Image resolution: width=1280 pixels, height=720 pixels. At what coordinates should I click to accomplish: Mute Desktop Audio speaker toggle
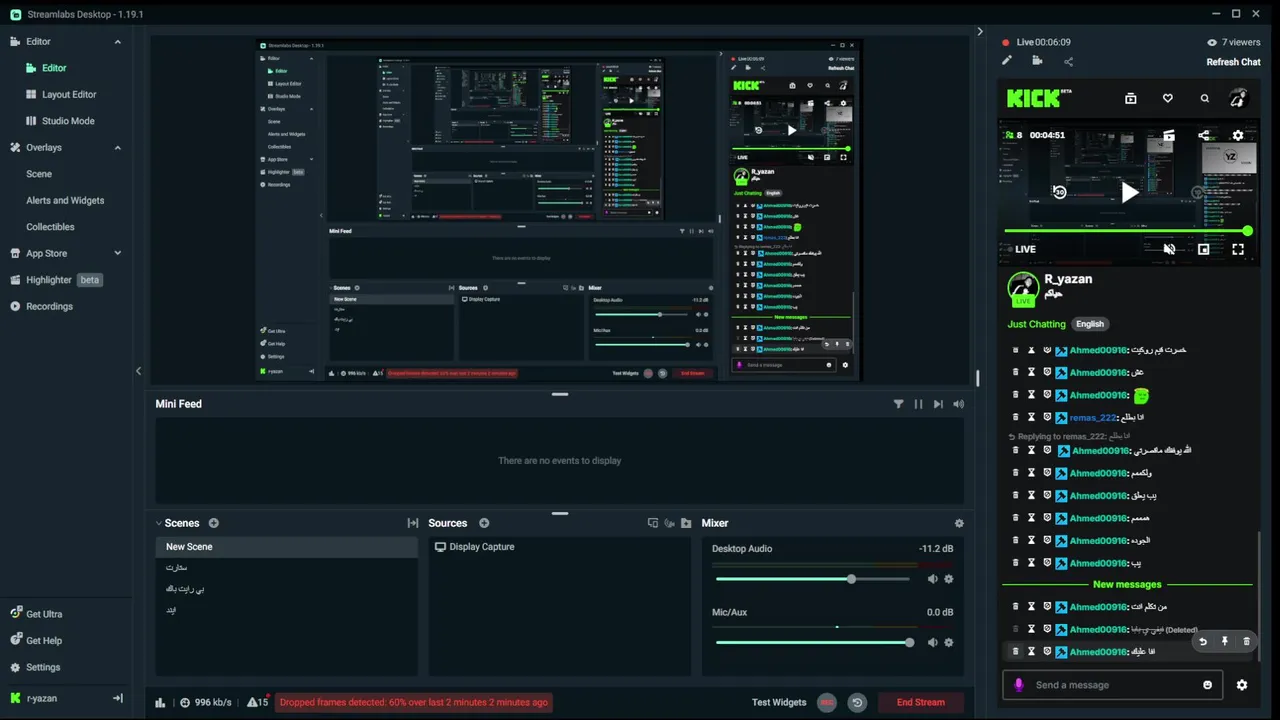[932, 579]
